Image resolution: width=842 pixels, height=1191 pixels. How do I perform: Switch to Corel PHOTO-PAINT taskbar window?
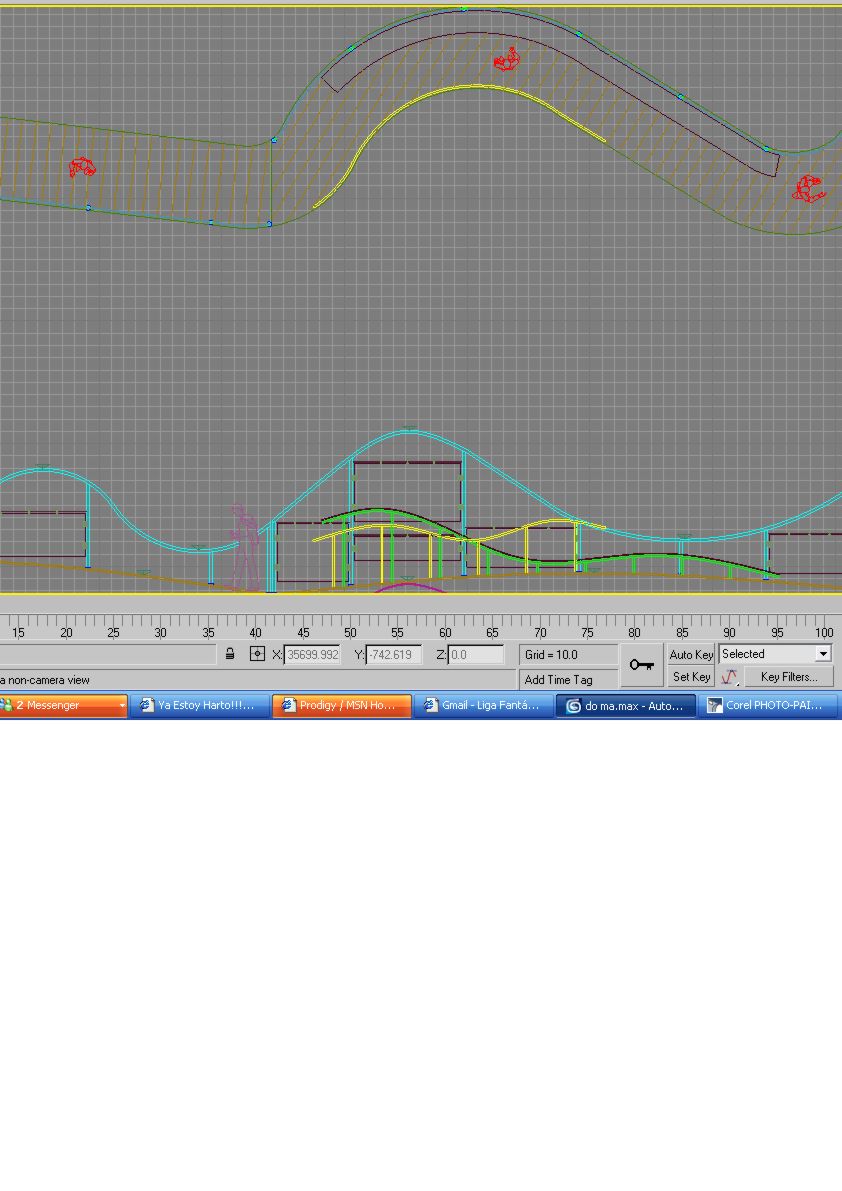click(x=768, y=706)
